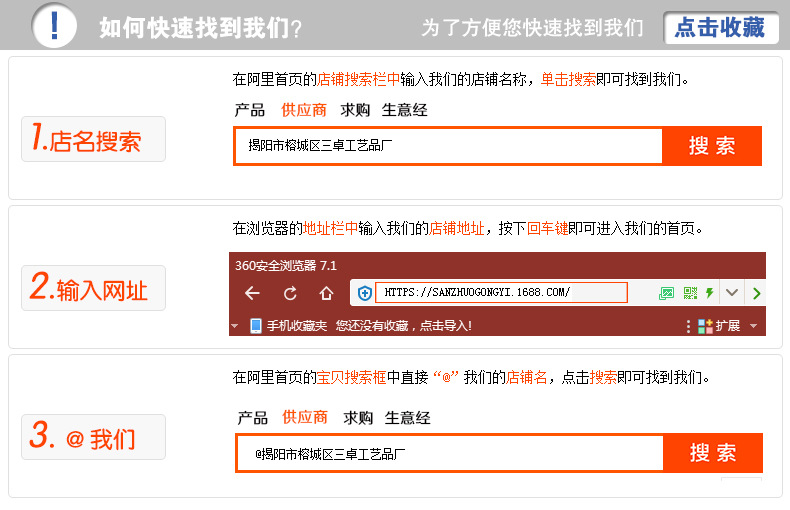Click 手机收藏夹 bookmark text
The width and height of the screenshot is (790, 510).
[x=297, y=326]
